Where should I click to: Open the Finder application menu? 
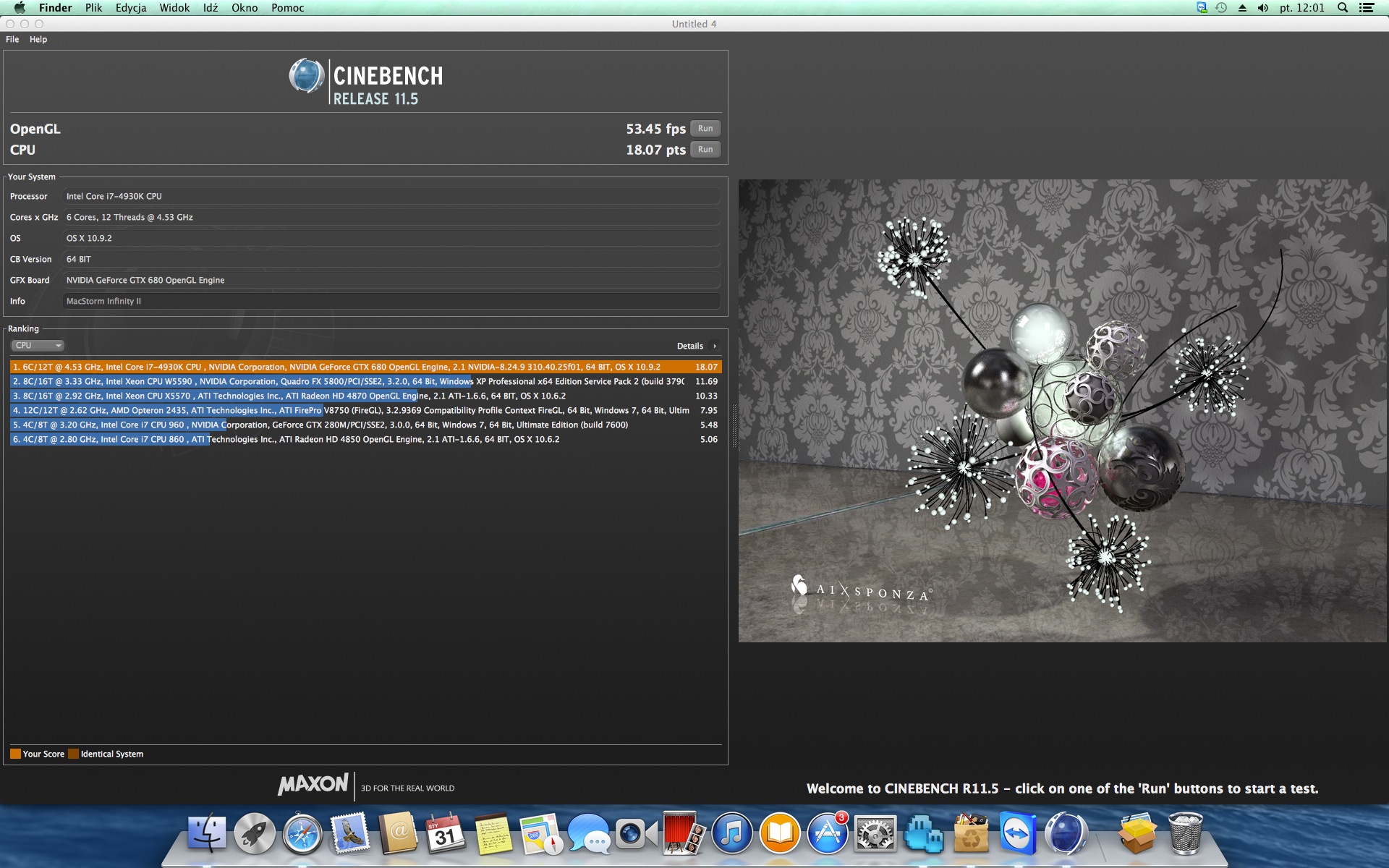tap(56, 8)
